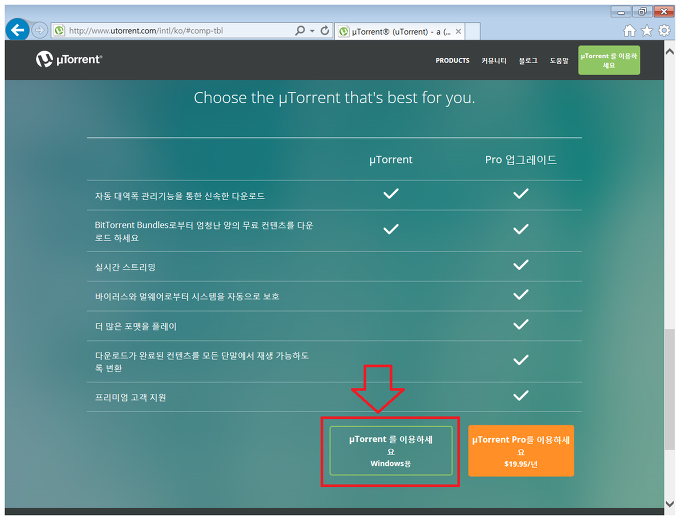Click the 'Choose the µTorrent' heading
680x520 pixels.
click(x=334, y=98)
